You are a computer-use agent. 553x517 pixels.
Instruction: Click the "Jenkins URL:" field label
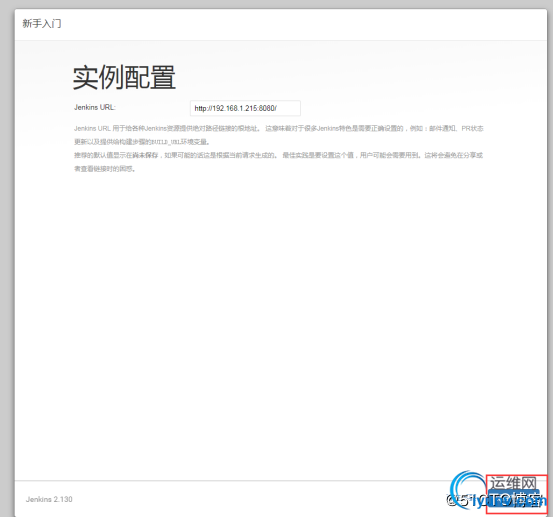(95, 108)
